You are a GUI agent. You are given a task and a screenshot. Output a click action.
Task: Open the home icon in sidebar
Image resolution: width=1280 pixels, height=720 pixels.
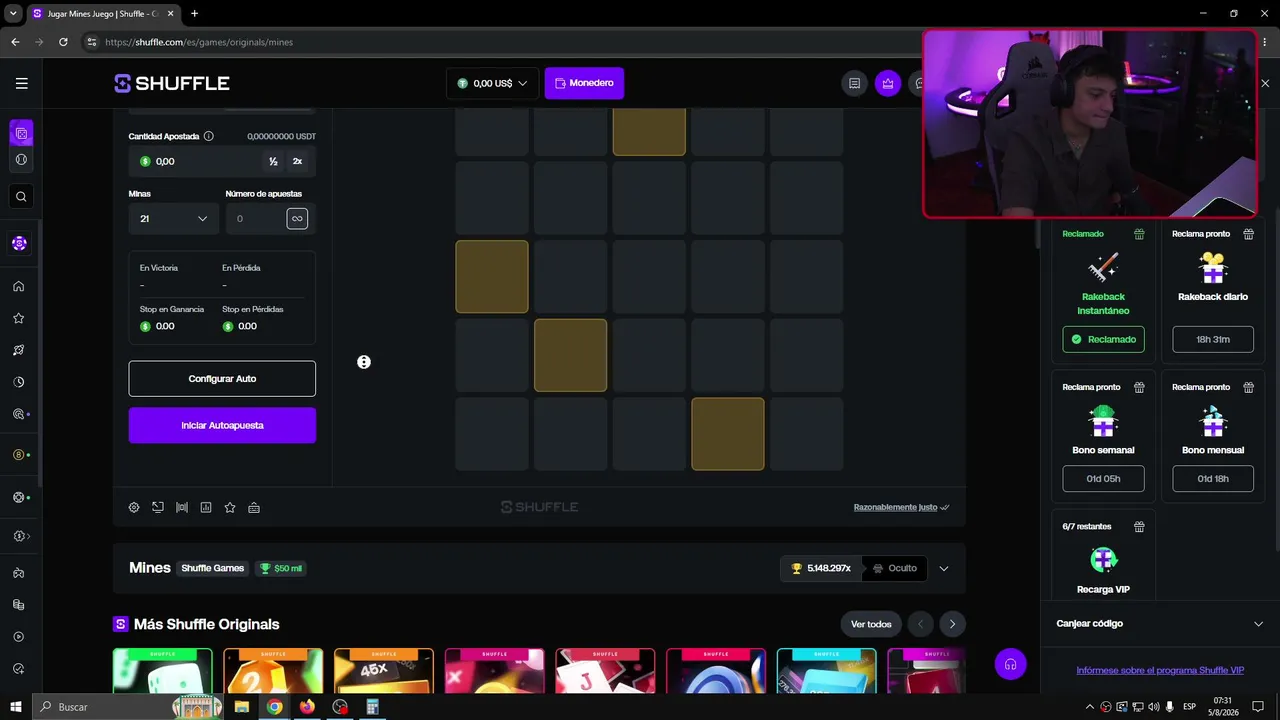tap(19, 287)
